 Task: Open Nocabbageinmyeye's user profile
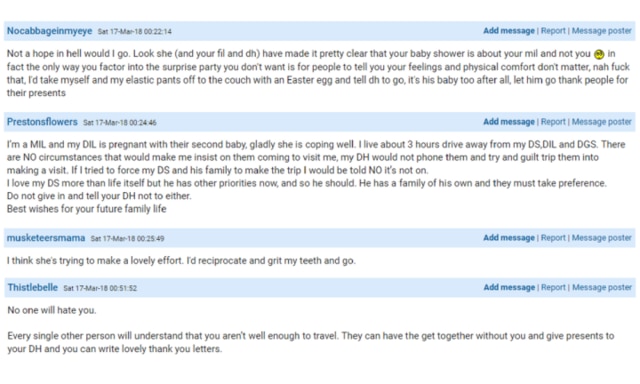tap(49, 31)
